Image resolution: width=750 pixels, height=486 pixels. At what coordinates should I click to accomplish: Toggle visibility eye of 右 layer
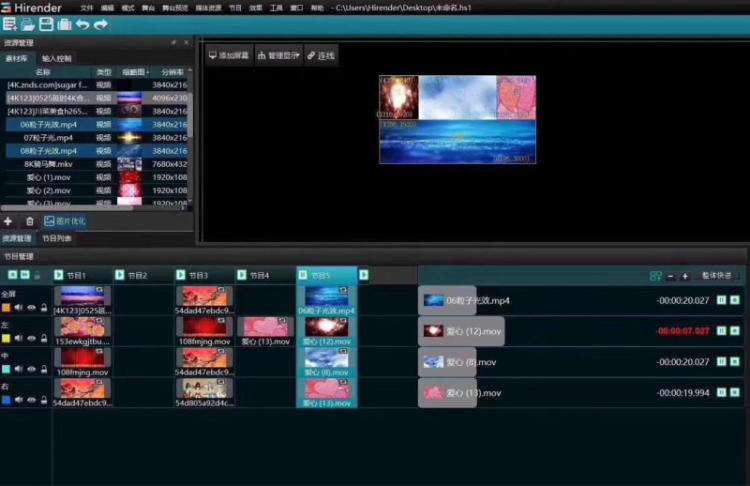point(32,399)
